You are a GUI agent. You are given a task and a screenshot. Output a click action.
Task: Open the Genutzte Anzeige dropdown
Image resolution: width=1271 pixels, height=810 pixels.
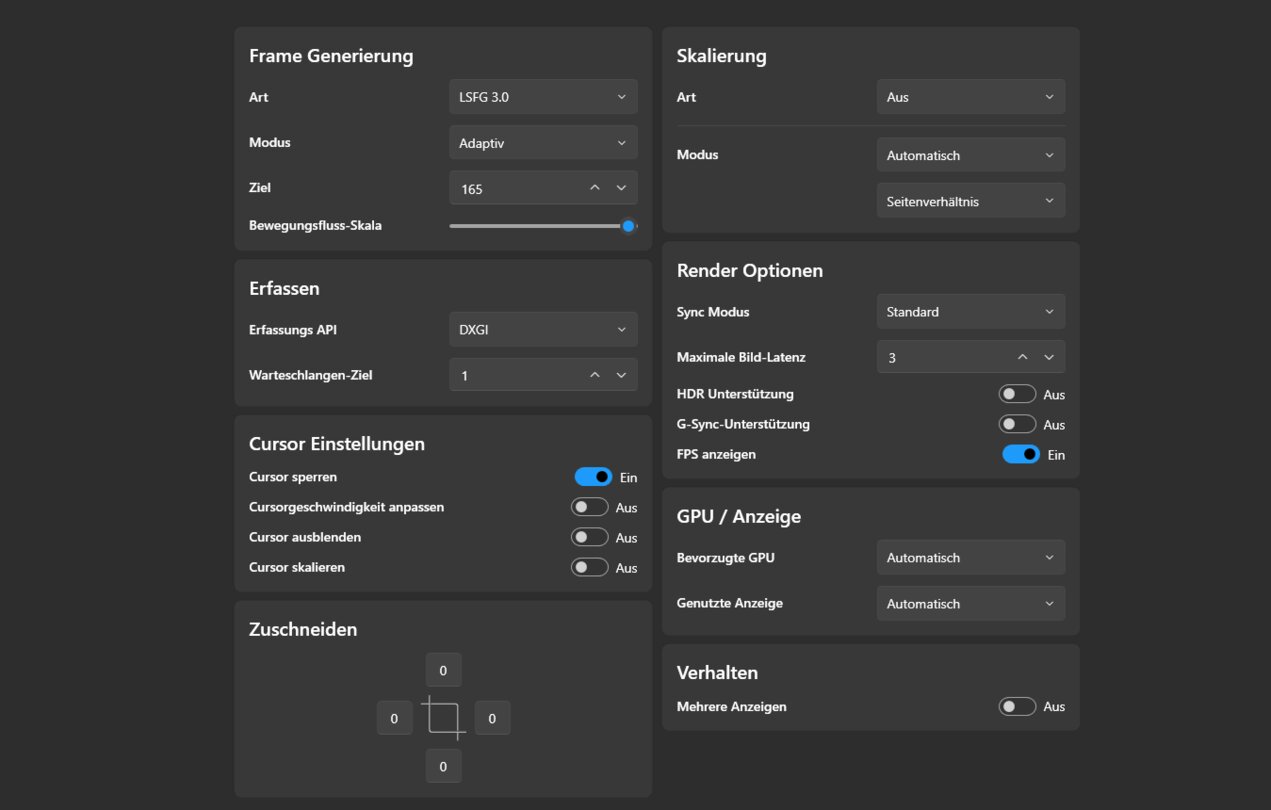pos(971,604)
